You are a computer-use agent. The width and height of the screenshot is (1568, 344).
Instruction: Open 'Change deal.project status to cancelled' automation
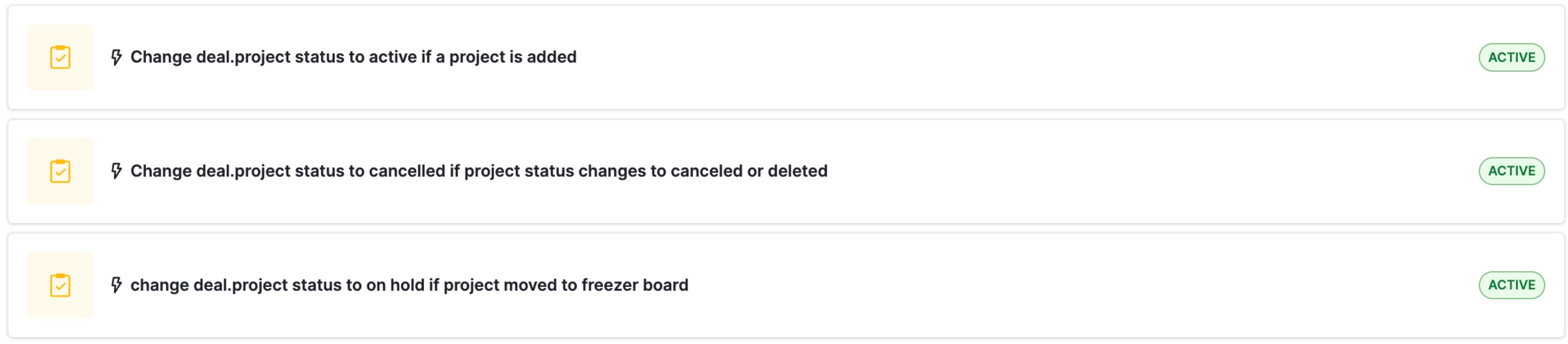click(478, 171)
